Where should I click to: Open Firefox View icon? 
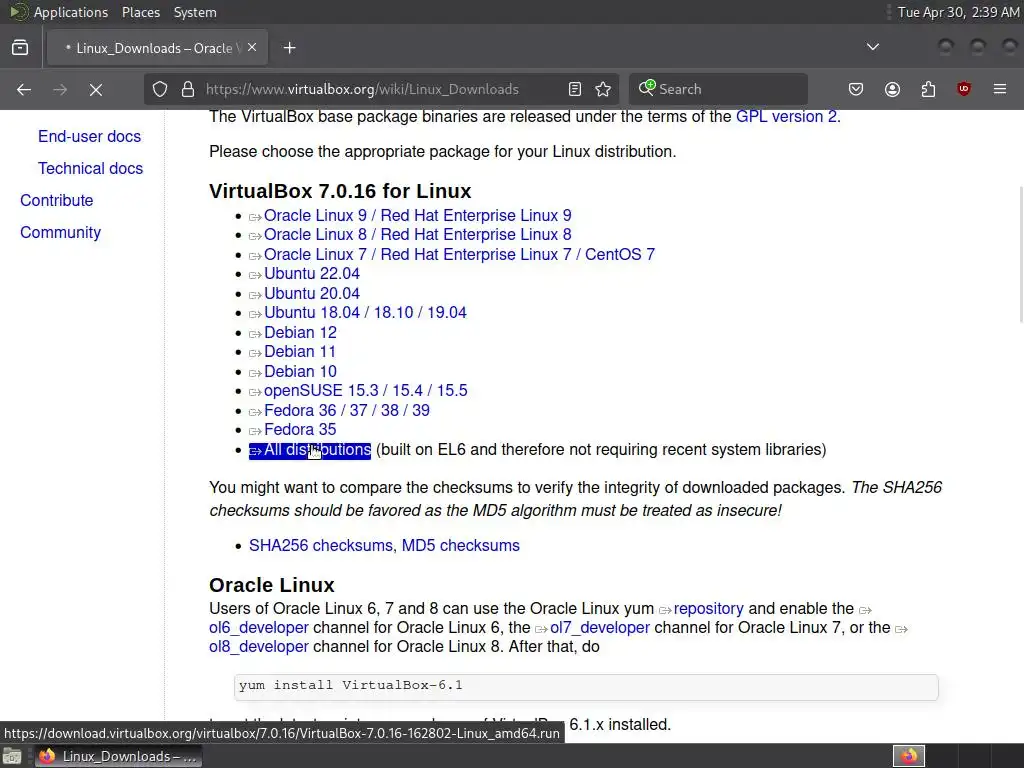(20, 48)
